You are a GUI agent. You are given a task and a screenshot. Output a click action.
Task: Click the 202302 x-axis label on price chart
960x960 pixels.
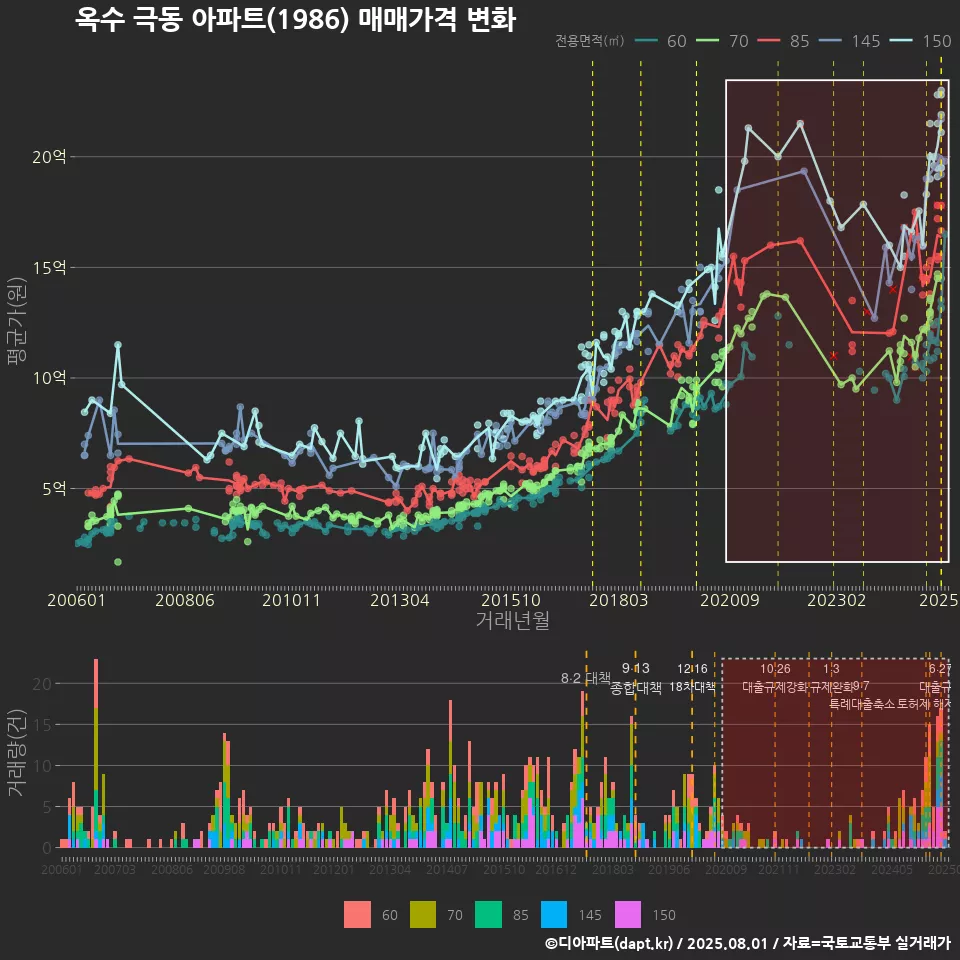coord(837,600)
